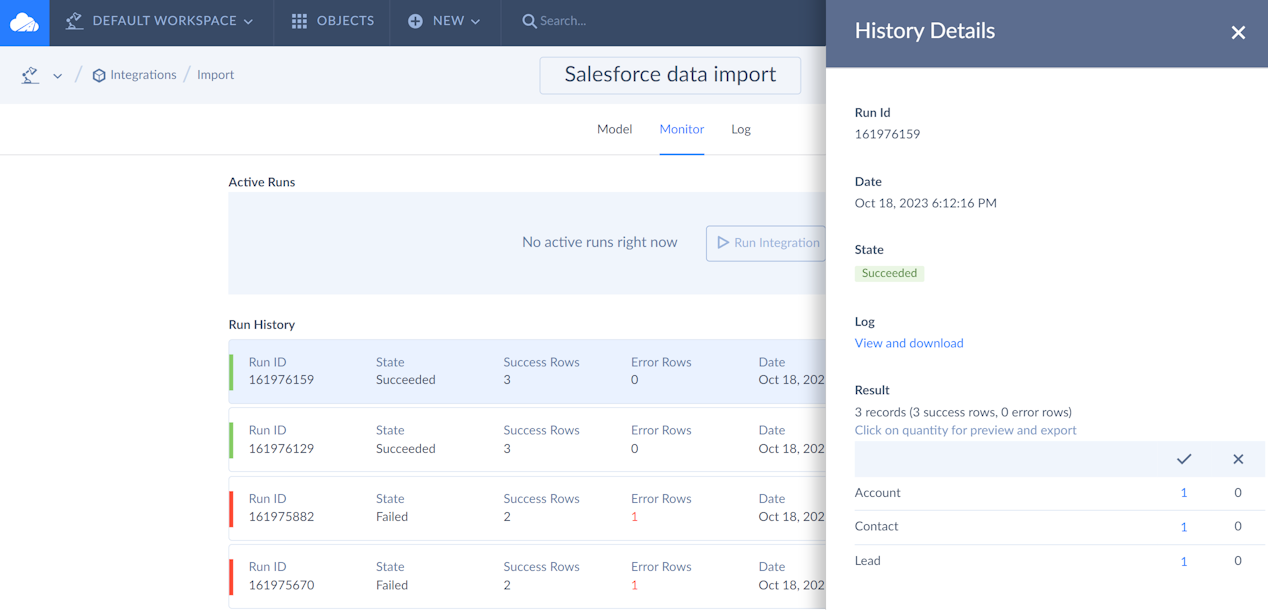
Task: Expand the breadcrumb chevron dropdown
Action: 58,76
